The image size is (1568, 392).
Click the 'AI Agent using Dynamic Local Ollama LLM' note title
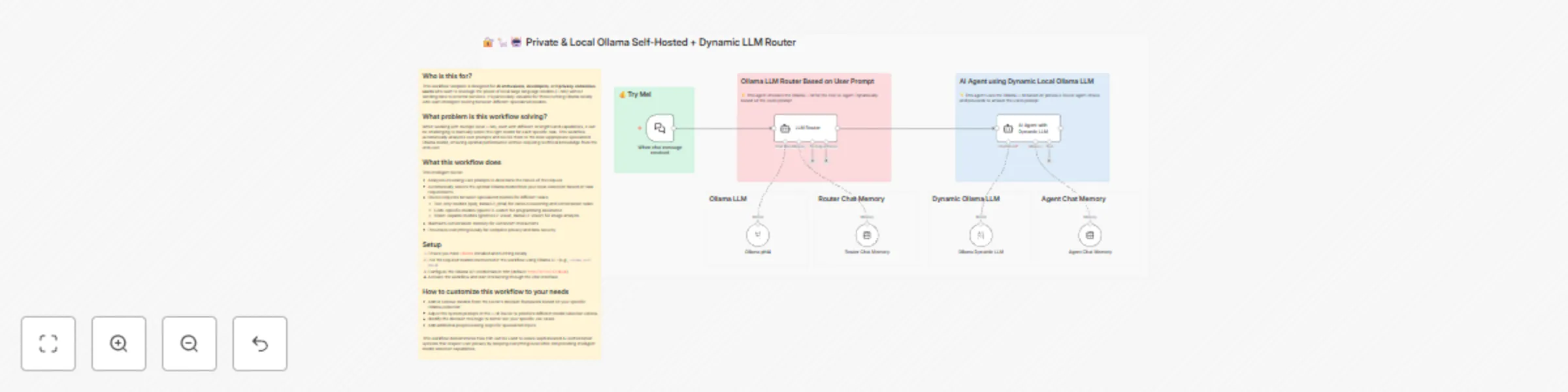pyautogui.click(x=1026, y=81)
